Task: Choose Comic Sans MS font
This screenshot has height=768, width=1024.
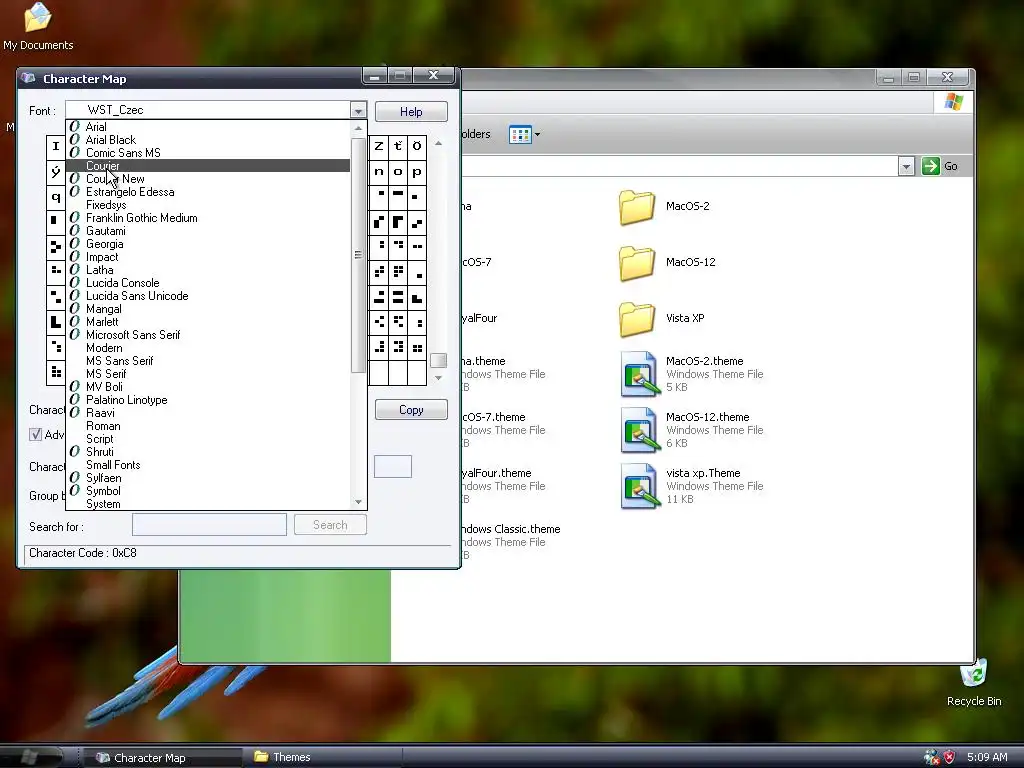Action: [208, 153]
